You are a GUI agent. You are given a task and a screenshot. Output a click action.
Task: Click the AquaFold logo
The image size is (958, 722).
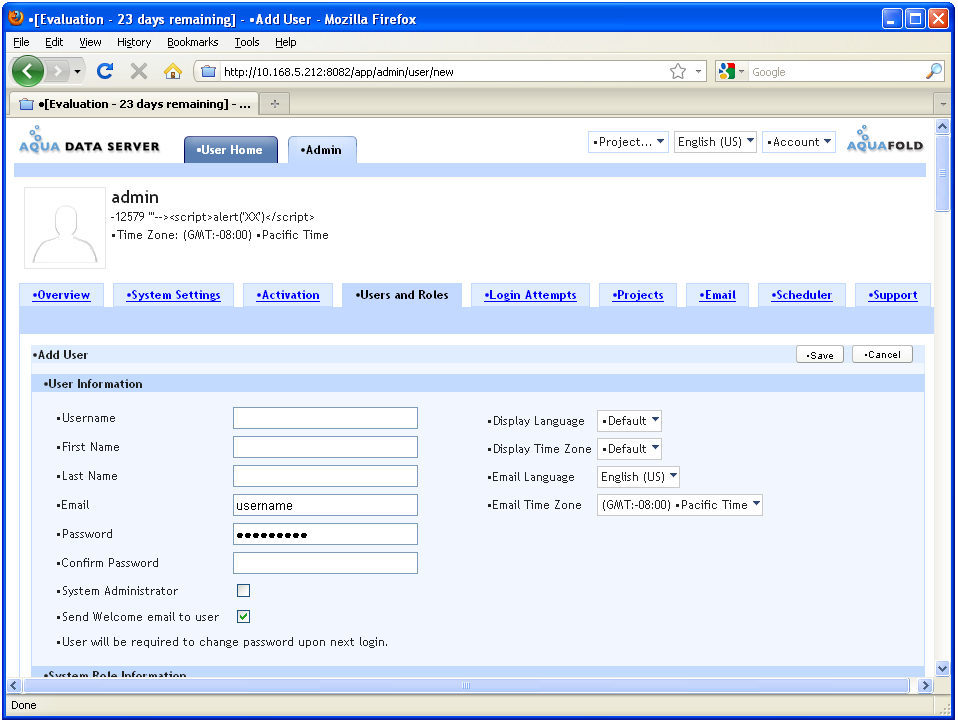pos(885,140)
